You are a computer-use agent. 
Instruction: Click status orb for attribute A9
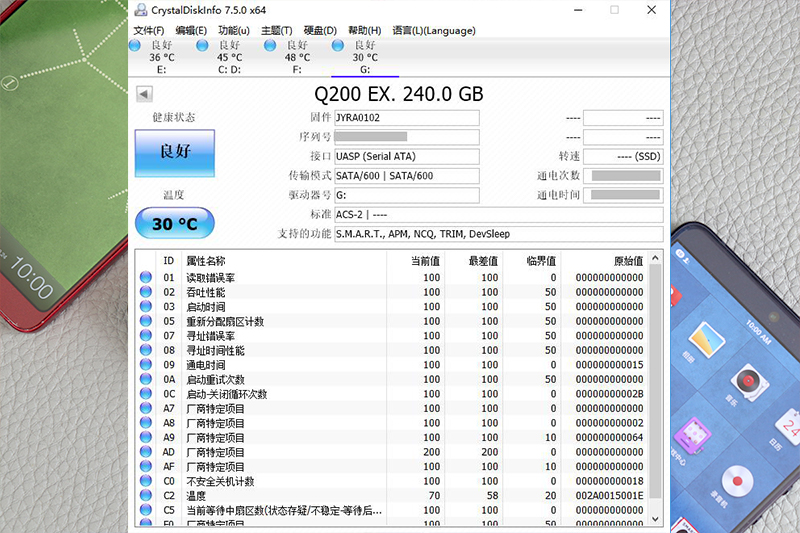pos(146,437)
